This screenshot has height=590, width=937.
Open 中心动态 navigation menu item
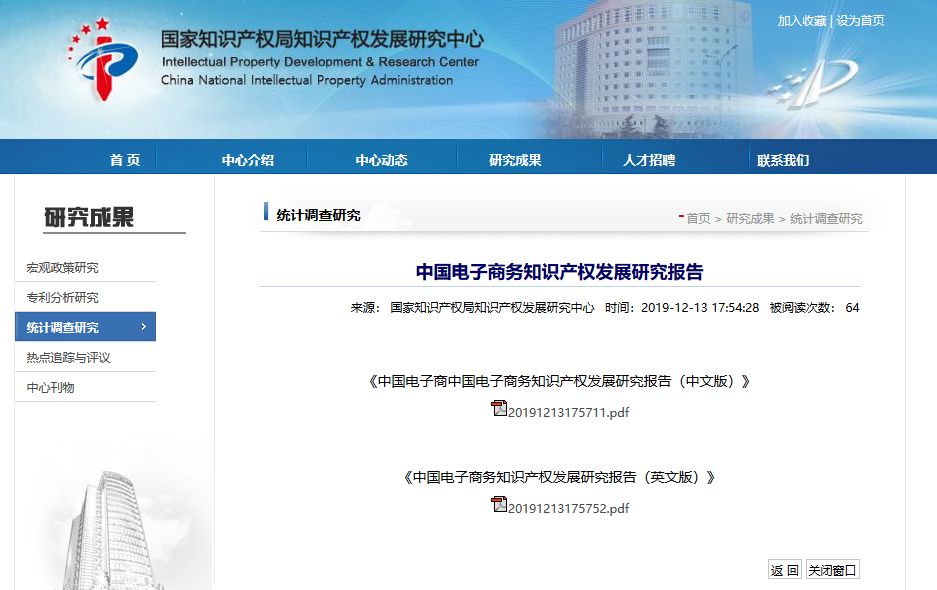coord(382,160)
